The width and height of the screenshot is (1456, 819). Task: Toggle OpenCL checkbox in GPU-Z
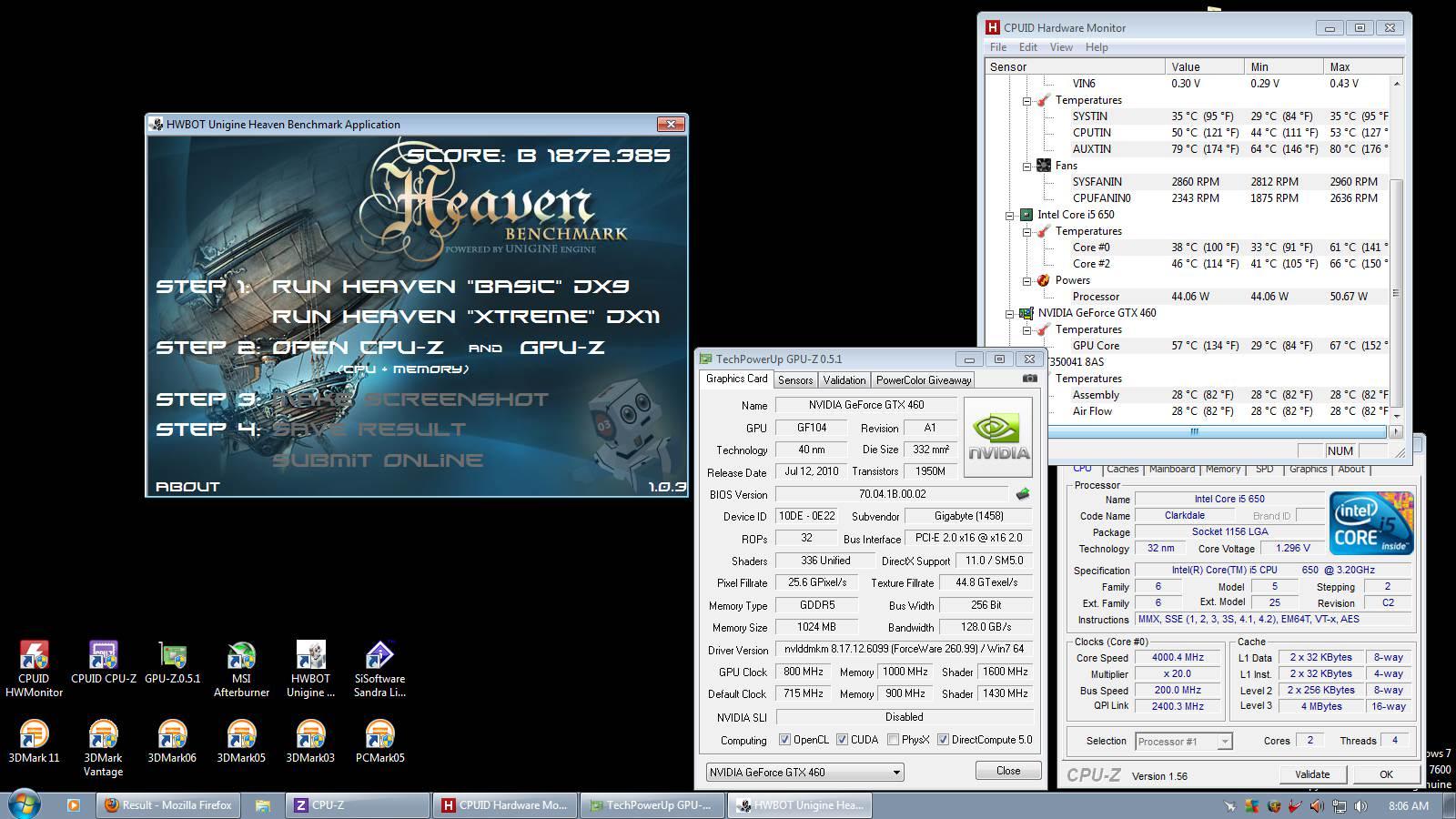click(784, 740)
